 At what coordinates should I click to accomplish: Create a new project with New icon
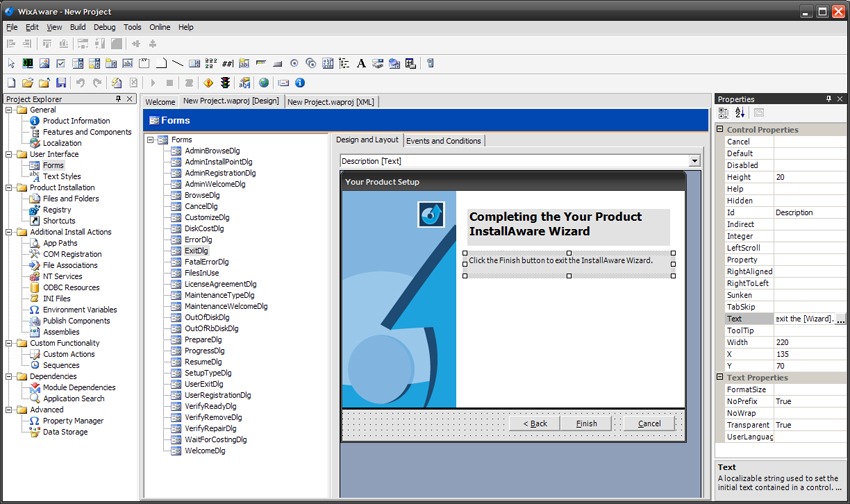pos(11,83)
